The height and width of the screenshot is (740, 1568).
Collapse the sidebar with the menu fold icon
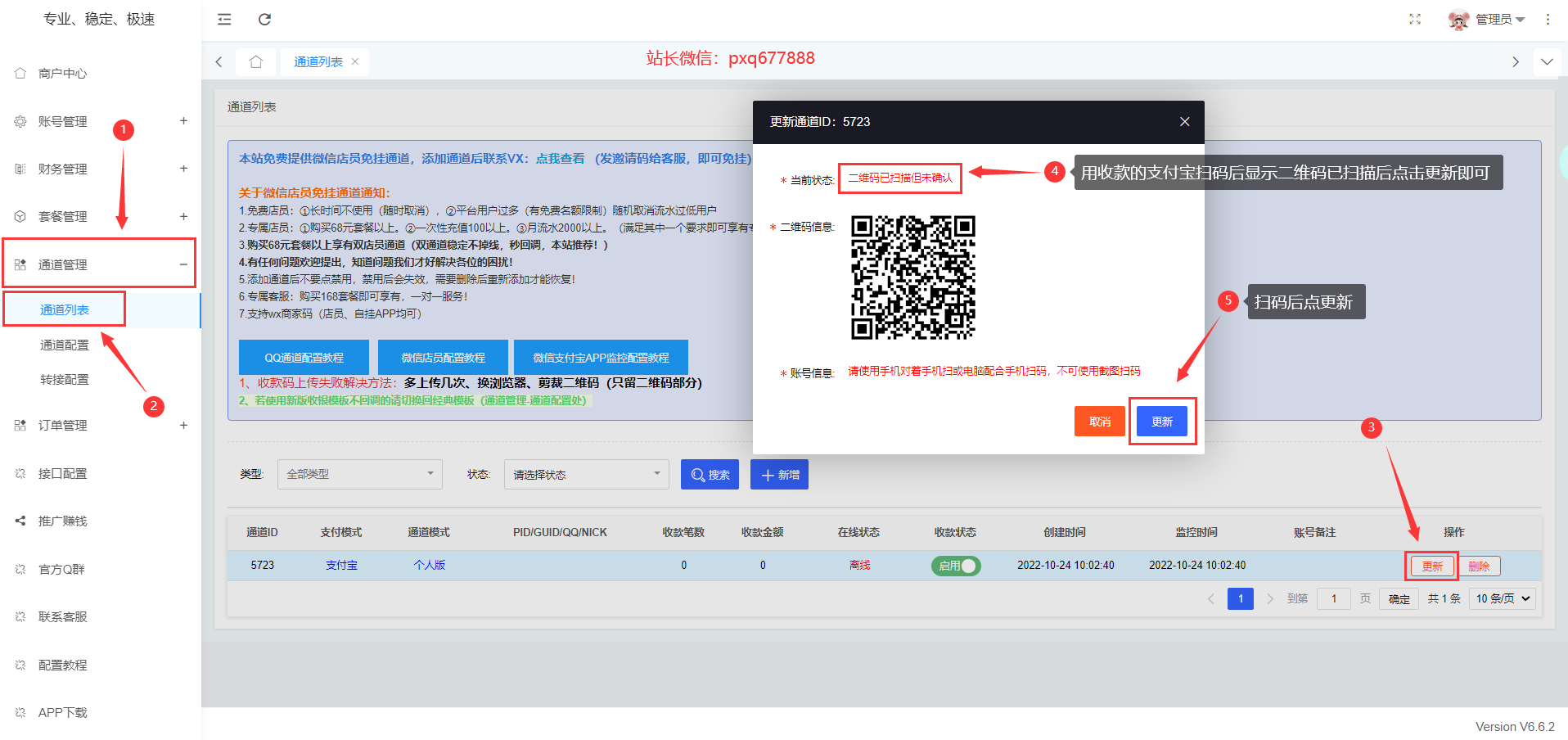click(223, 20)
